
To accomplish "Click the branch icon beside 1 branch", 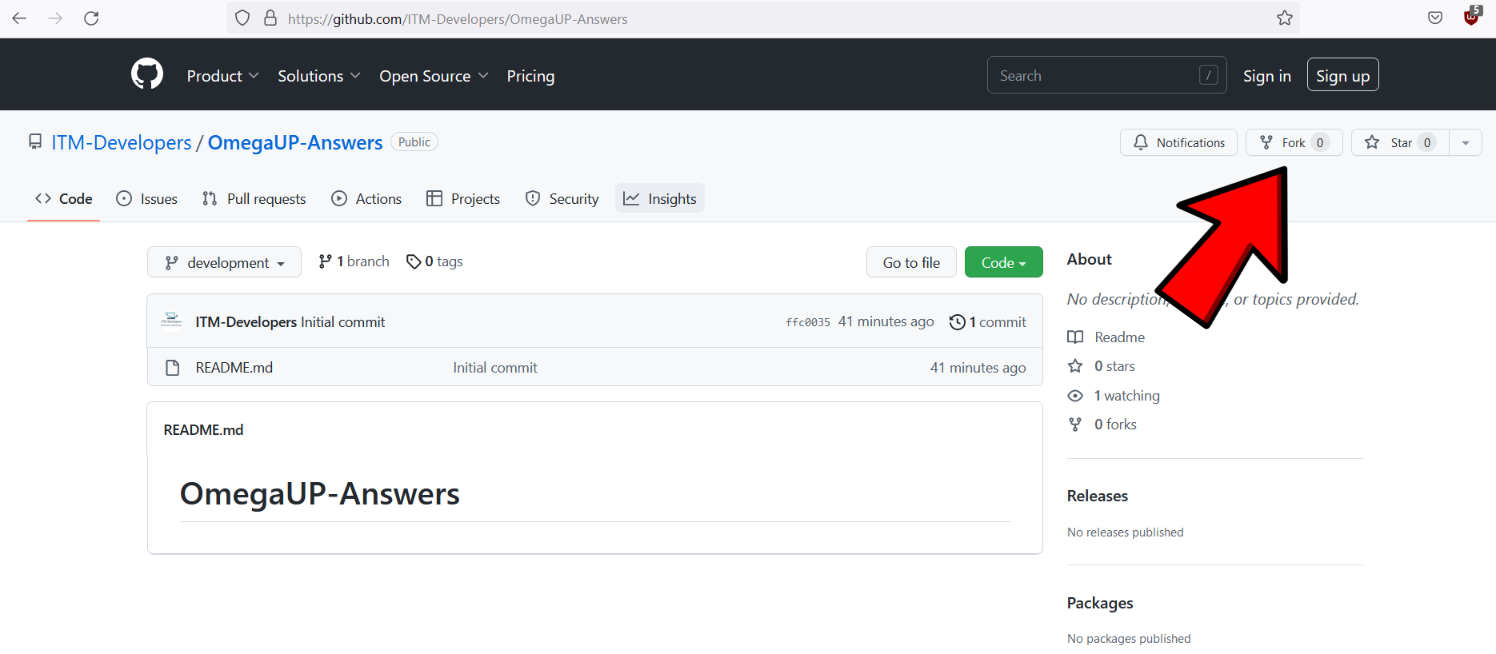I will pyautogui.click(x=325, y=261).
